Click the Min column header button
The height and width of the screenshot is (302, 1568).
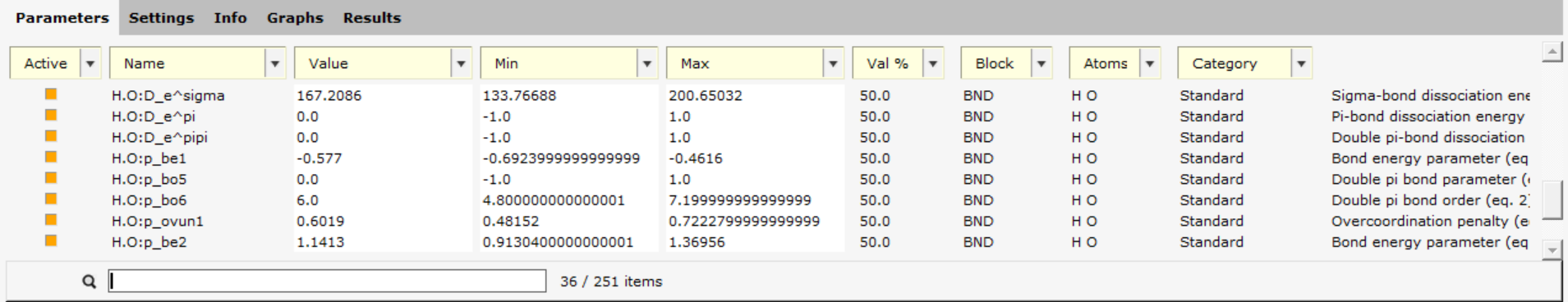pyautogui.click(x=559, y=63)
